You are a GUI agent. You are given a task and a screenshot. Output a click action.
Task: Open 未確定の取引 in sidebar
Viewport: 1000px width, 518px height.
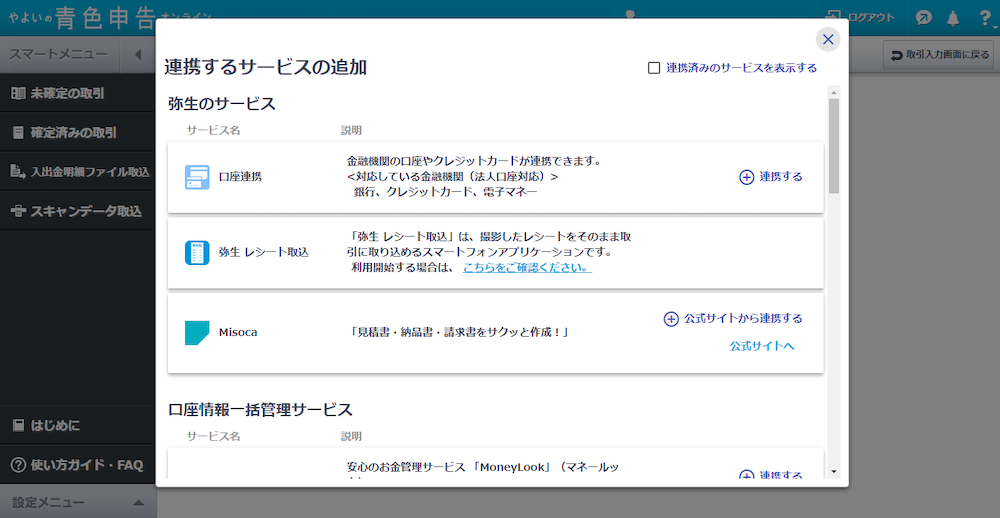pyautogui.click(x=77, y=94)
